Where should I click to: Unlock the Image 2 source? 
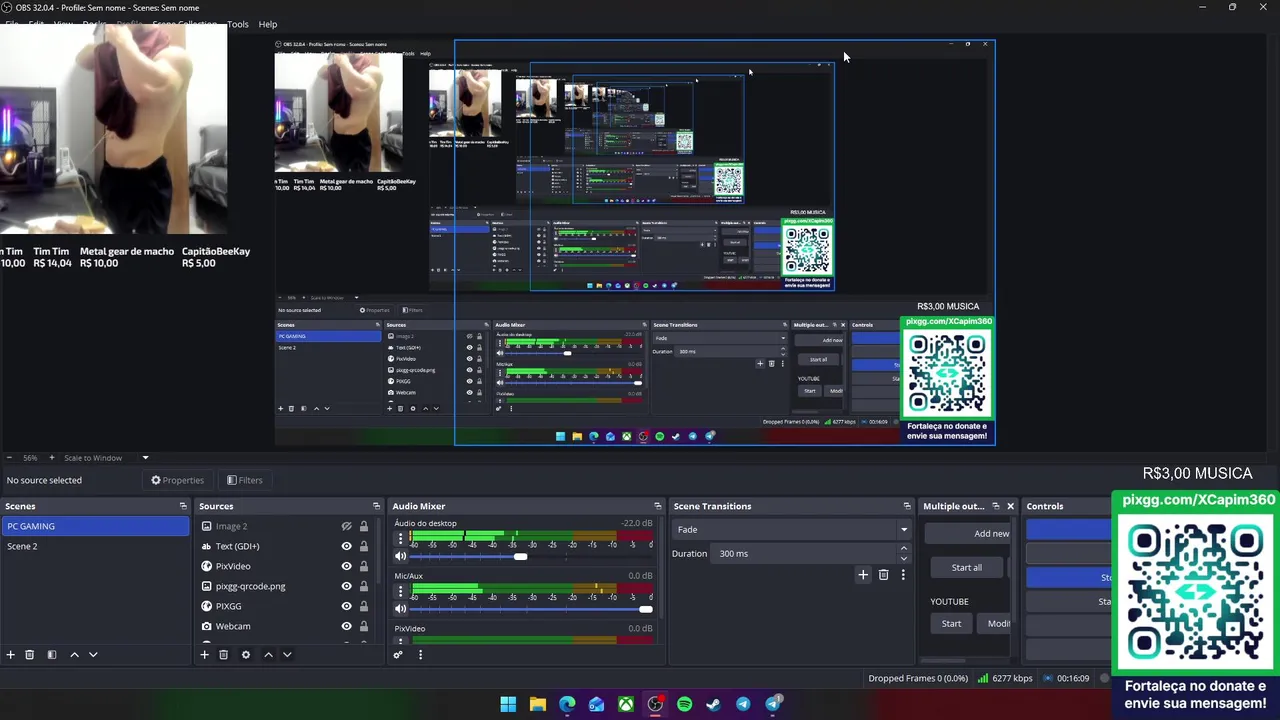pyautogui.click(x=364, y=526)
